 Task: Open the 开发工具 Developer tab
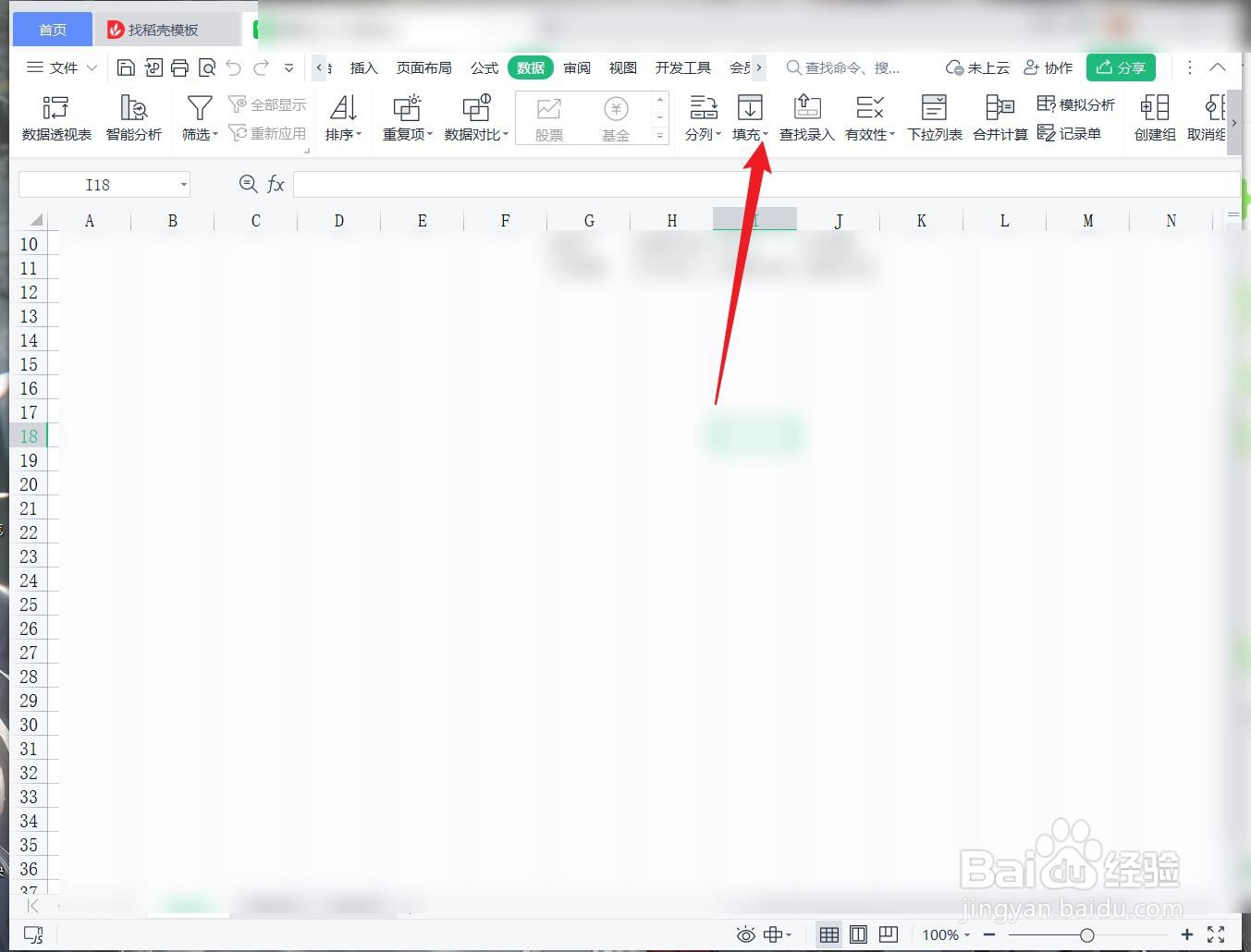click(683, 67)
